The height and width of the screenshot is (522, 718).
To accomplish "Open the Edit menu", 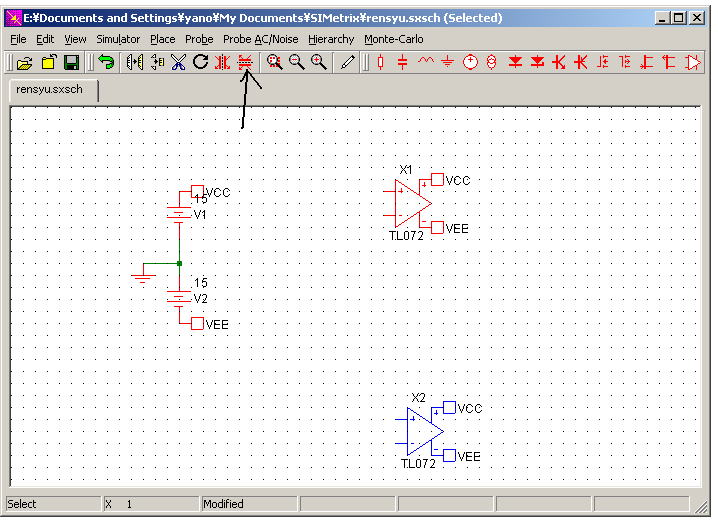I will tap(45, 39).
